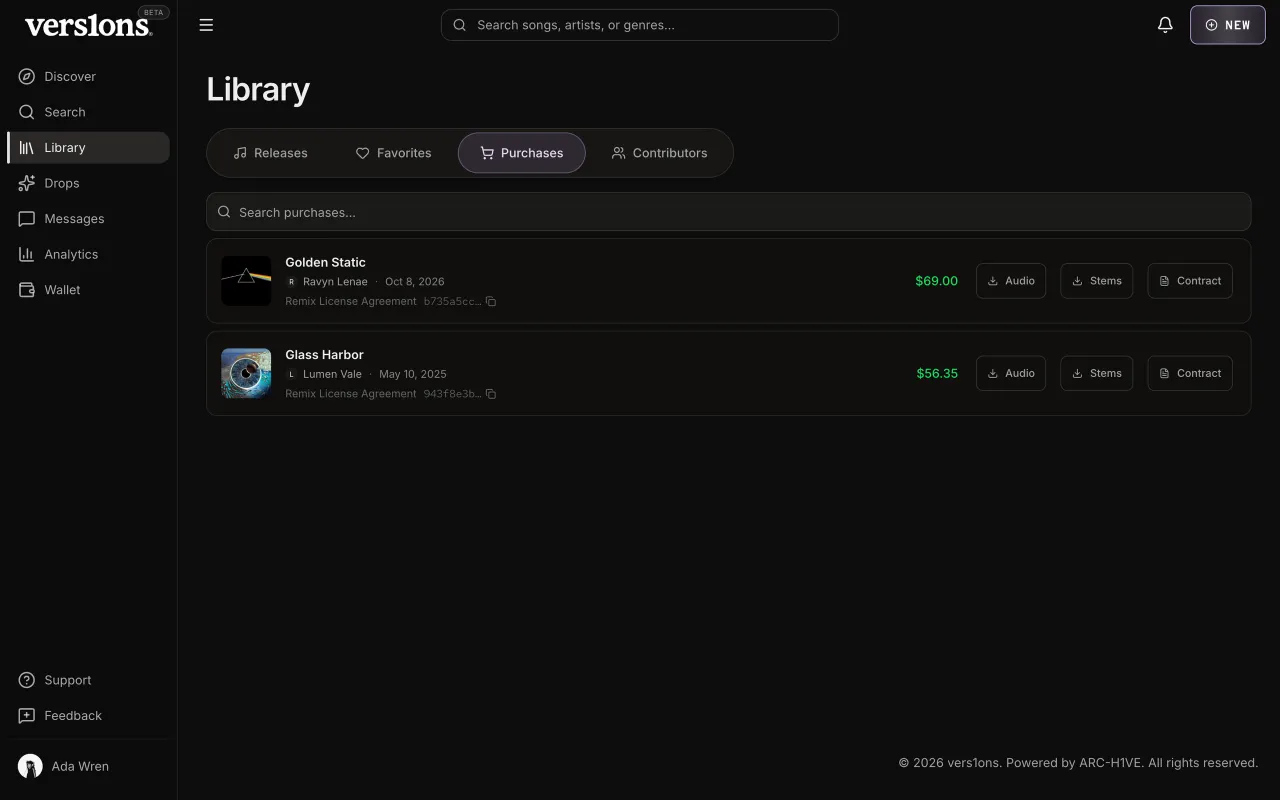The width and height of the screenshot is (1280, 800).
Task: View Contract for Glass Harbor
Action: pyautogui.click(x=1190, y=373)
